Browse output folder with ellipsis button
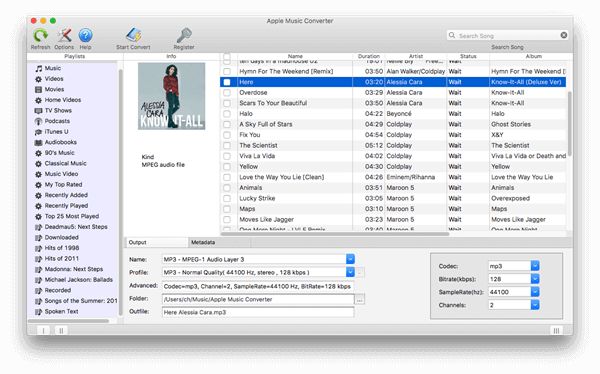This screenshot has height=374, width=600. point(360,300)
